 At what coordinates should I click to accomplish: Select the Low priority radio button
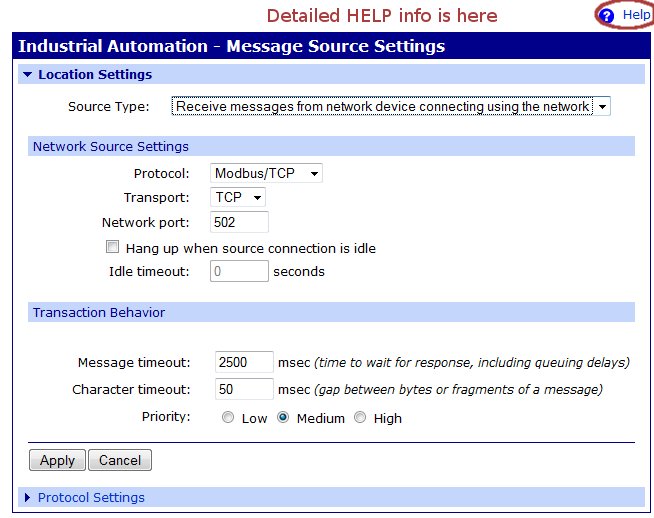coord(229,418)
